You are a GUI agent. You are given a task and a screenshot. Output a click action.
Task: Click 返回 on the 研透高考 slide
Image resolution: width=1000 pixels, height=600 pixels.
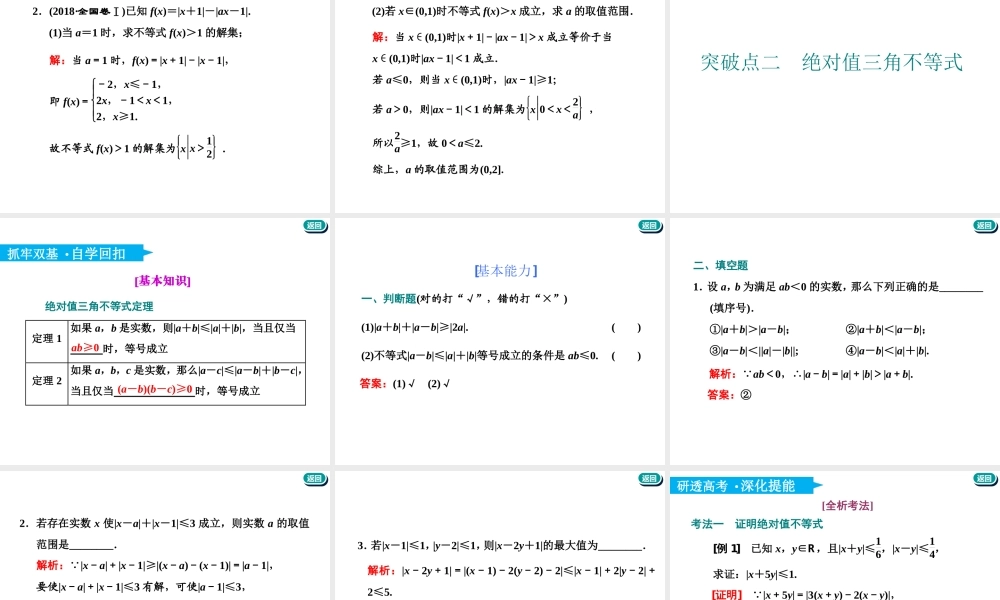tap(984, 479)
